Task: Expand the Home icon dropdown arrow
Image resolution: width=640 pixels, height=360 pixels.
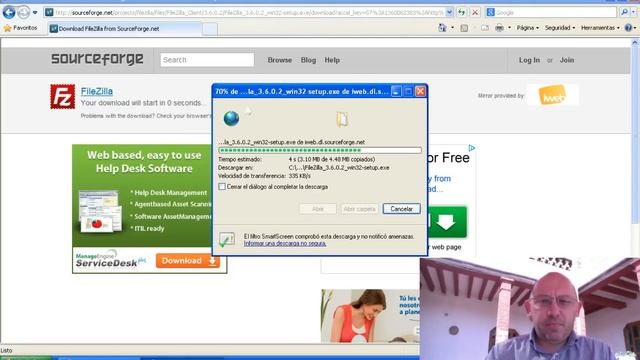Action: pos(452,28)
